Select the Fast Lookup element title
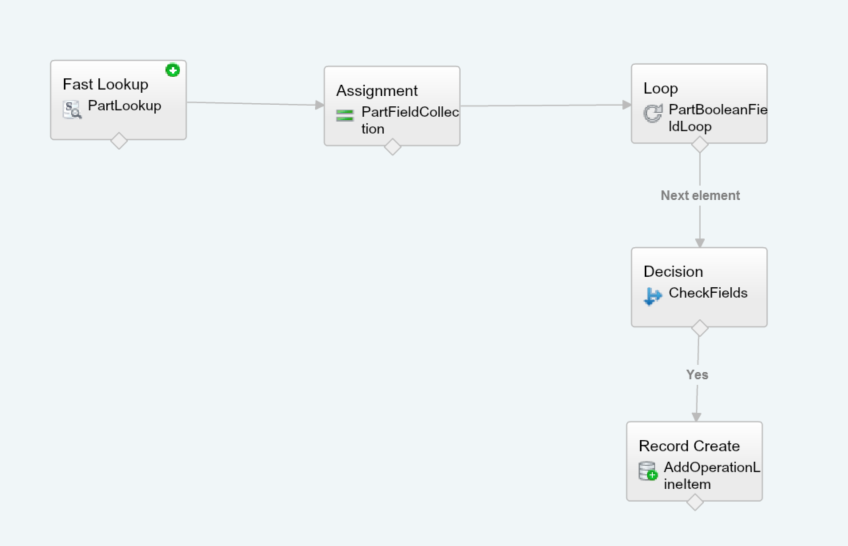The image size is (848, 546). [x=105, y=85]
